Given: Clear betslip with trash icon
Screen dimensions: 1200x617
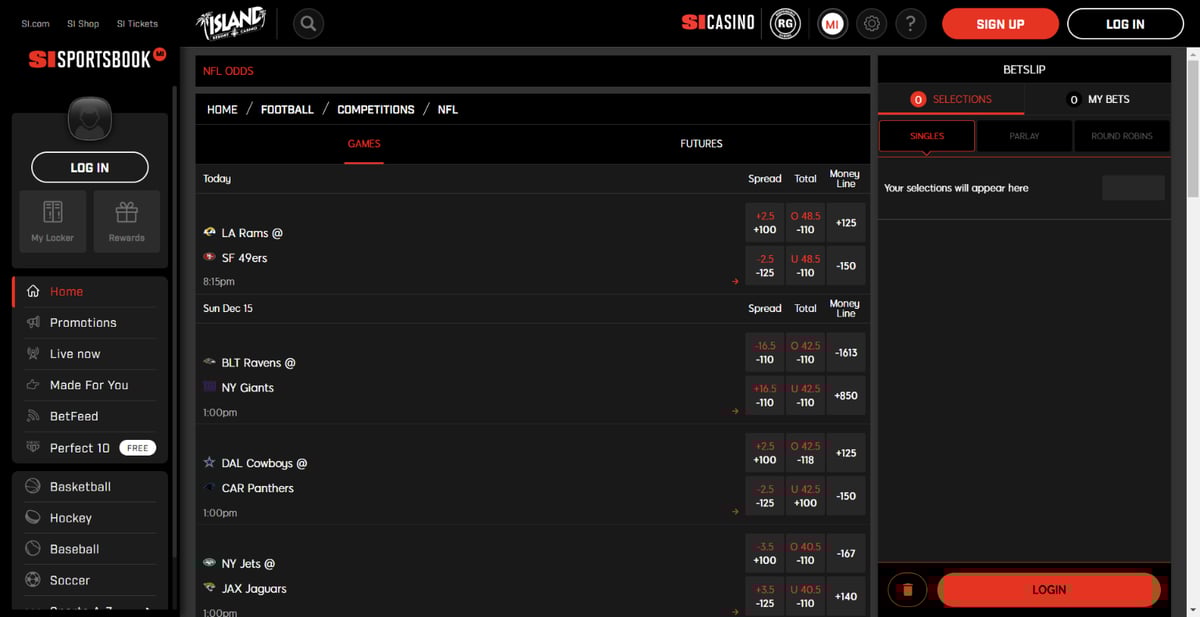Looking at the screenshot, I should 907,590.
